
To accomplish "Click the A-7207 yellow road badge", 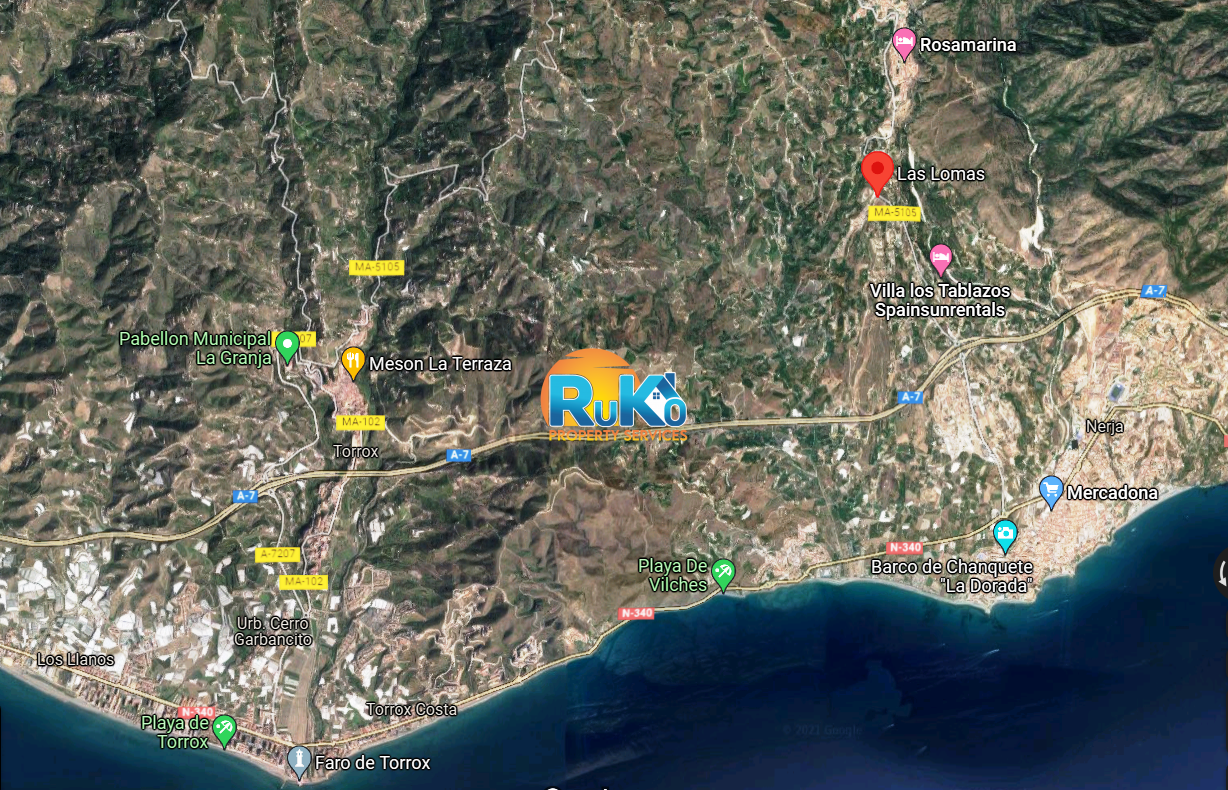I will tap(277, 554).
